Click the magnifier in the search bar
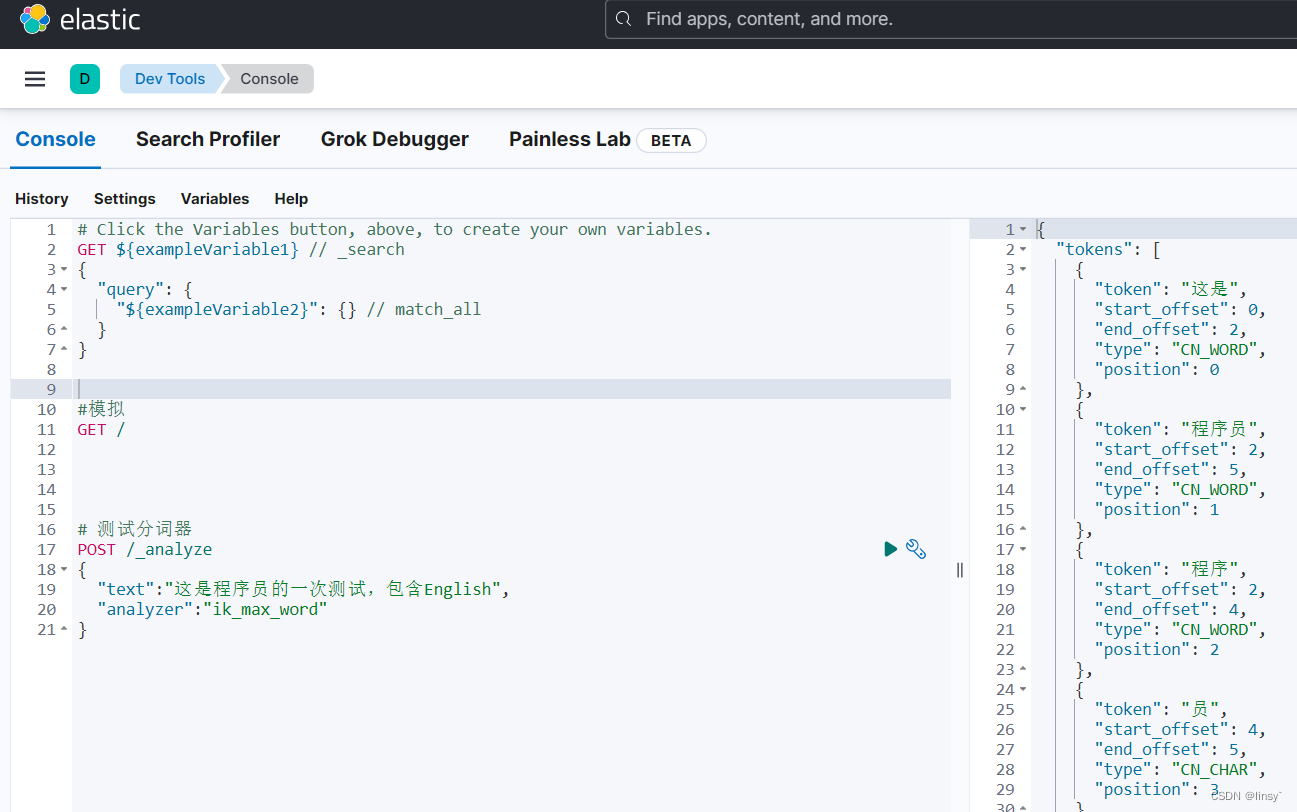Image resolution: width=1297 pixels, height=812 pixels. coord(624,19)
